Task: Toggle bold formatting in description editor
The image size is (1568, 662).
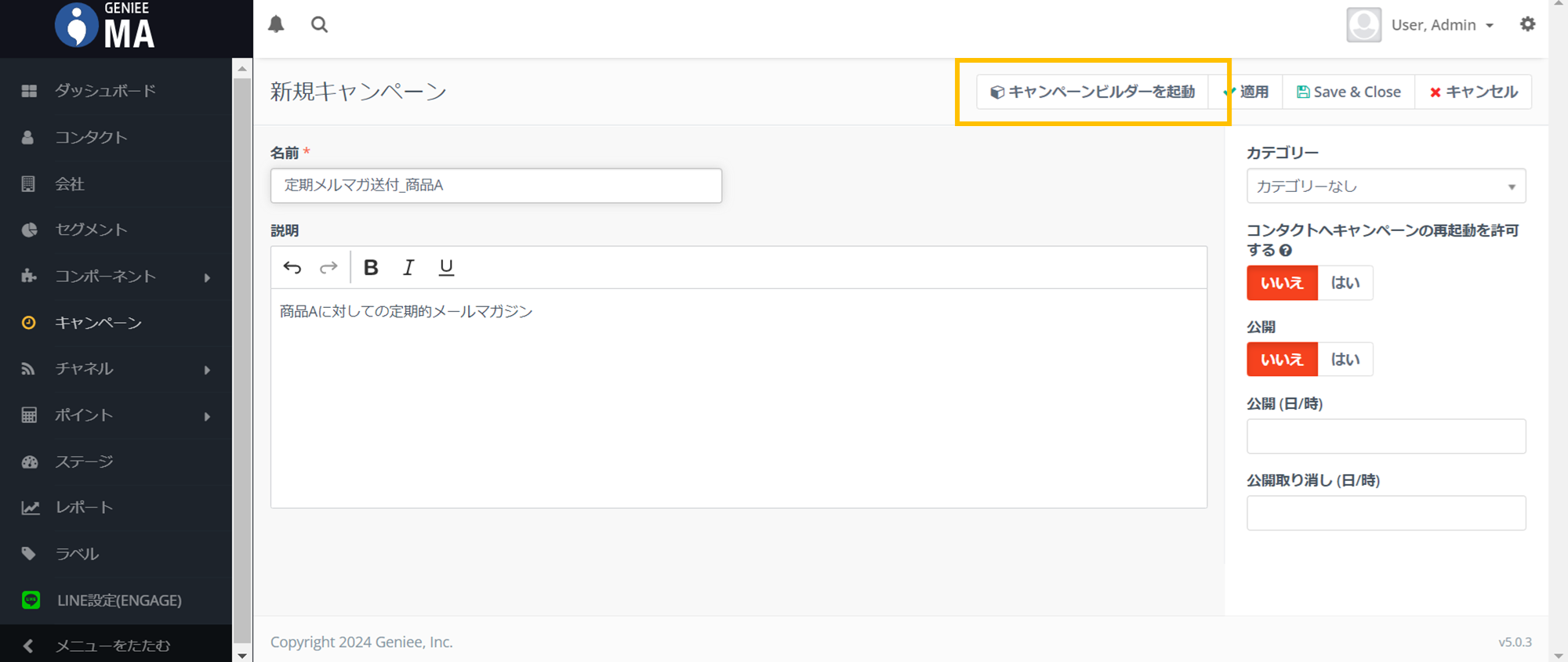Action: point(371,268)
